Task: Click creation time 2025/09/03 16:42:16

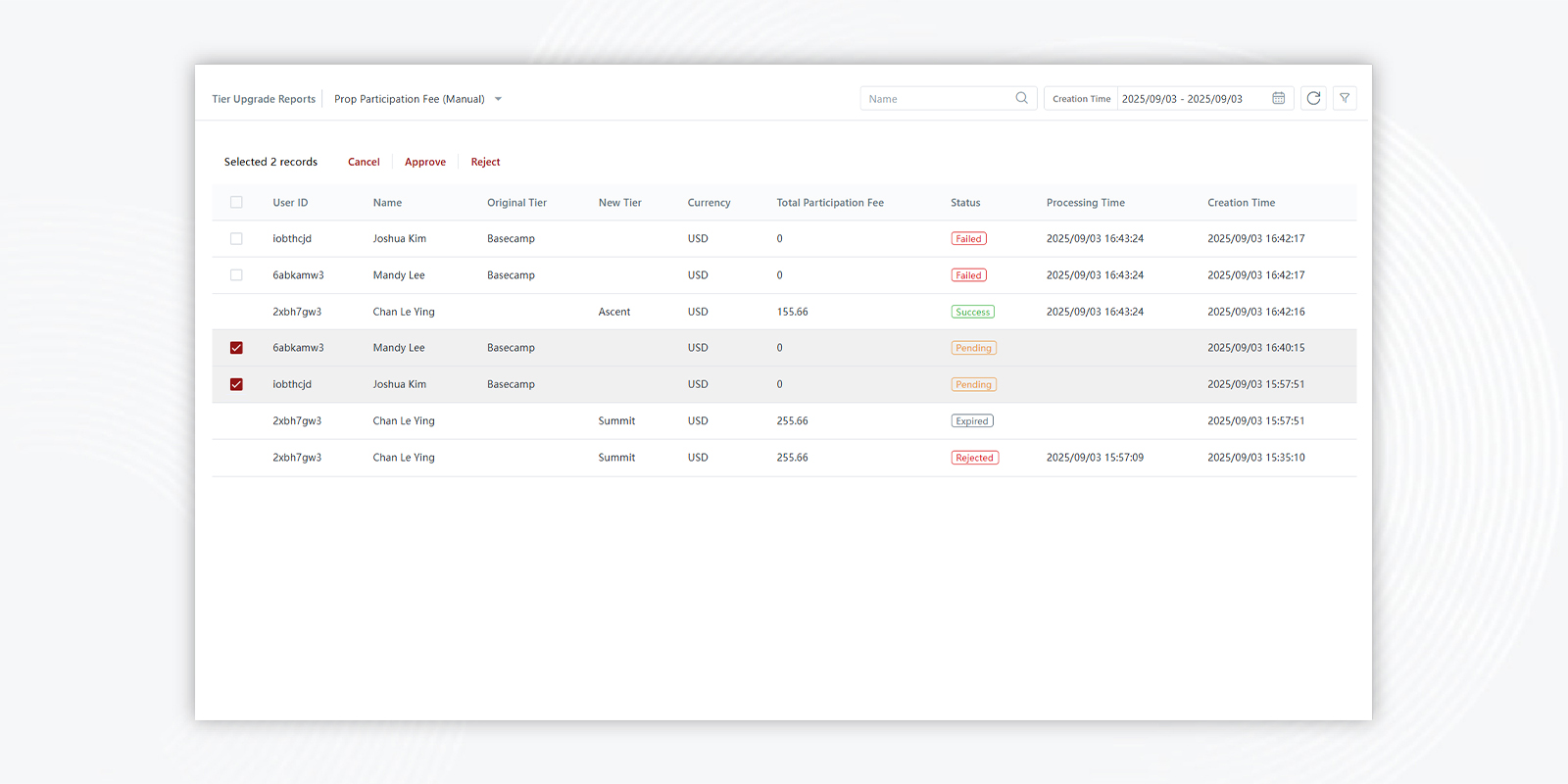Action: click(1256, 312)
